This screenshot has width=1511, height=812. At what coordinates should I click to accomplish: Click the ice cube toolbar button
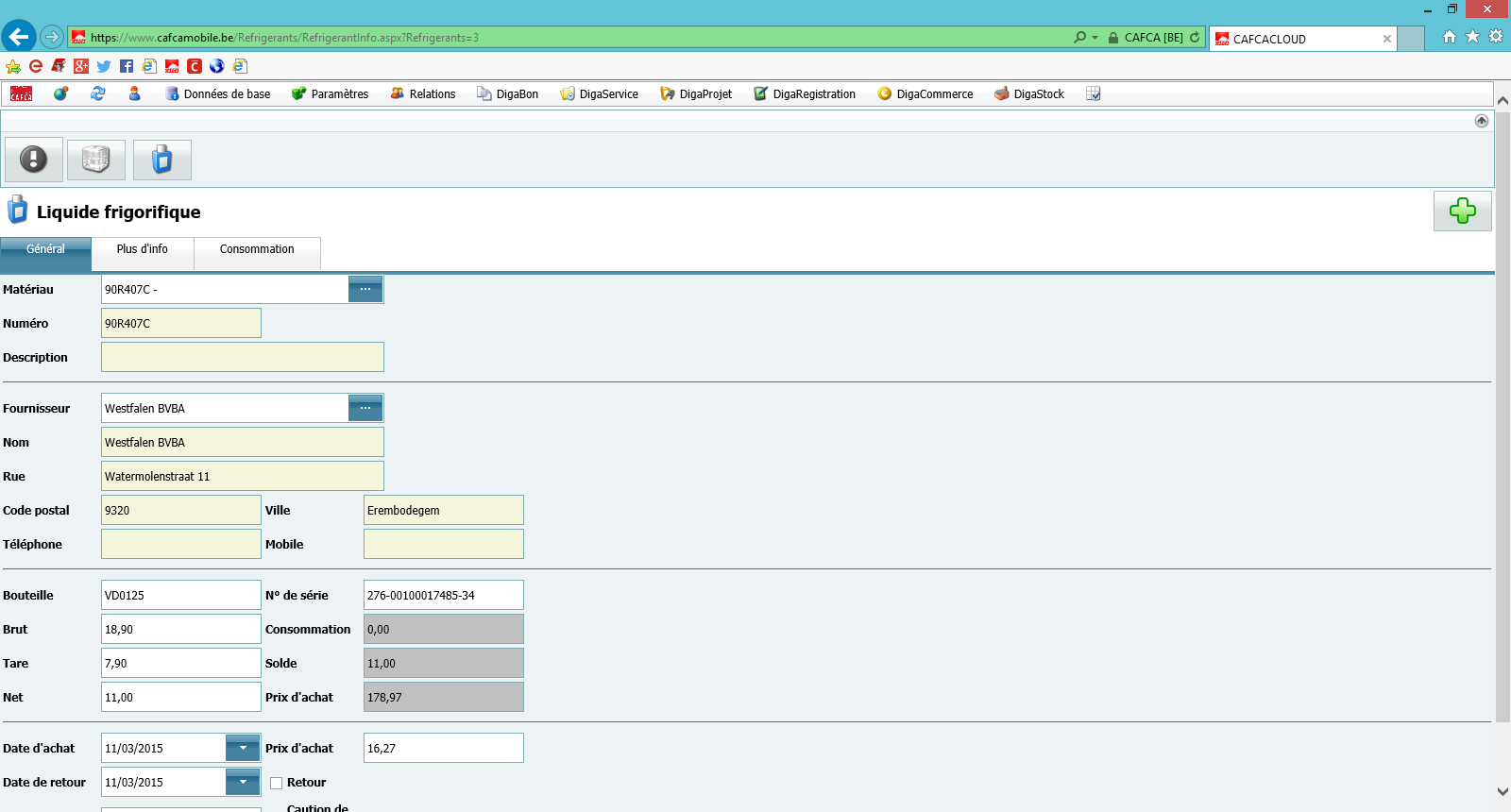click(x=96, y=160)
